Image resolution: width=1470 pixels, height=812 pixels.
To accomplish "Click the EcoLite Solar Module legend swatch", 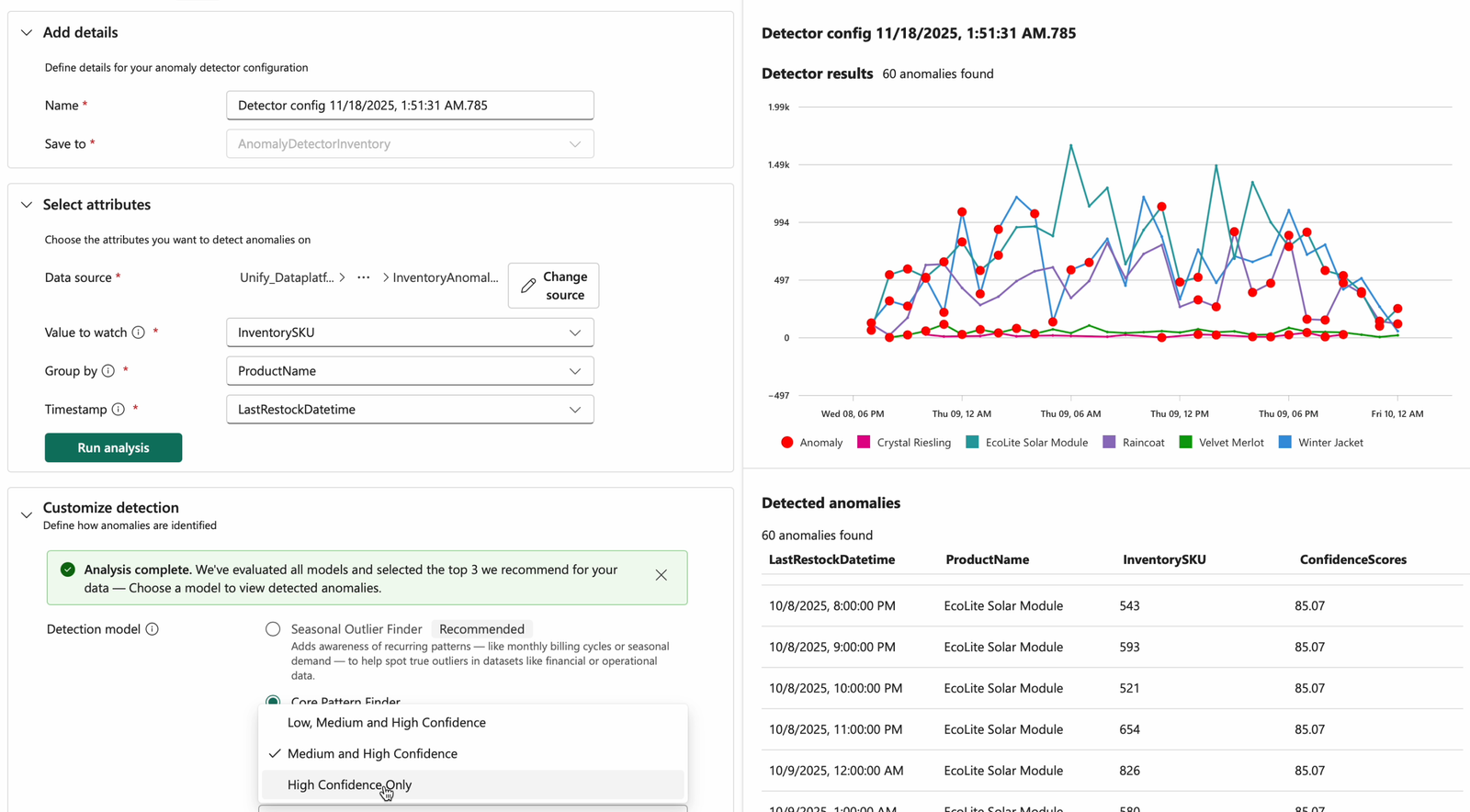I will [972, 443].
